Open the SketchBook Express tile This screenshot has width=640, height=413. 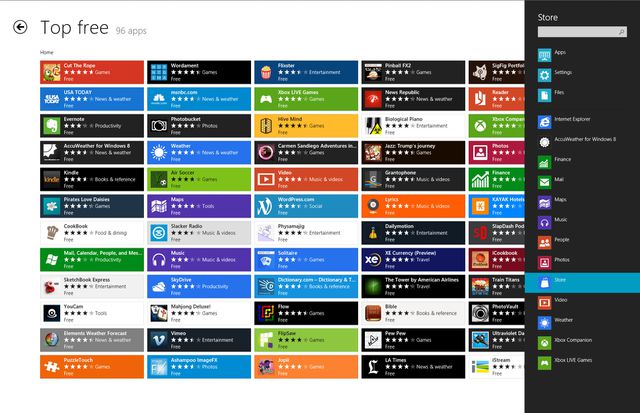(x=92, y=286)
